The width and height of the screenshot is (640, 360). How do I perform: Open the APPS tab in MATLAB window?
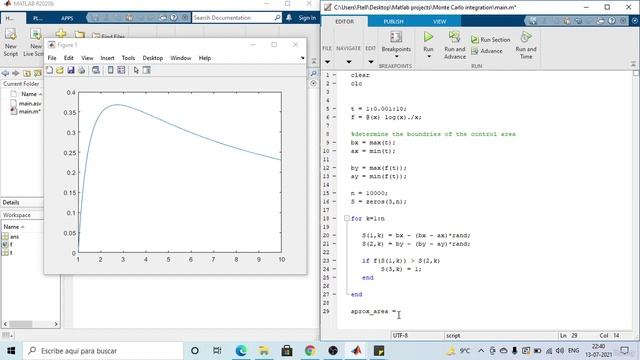67,18
